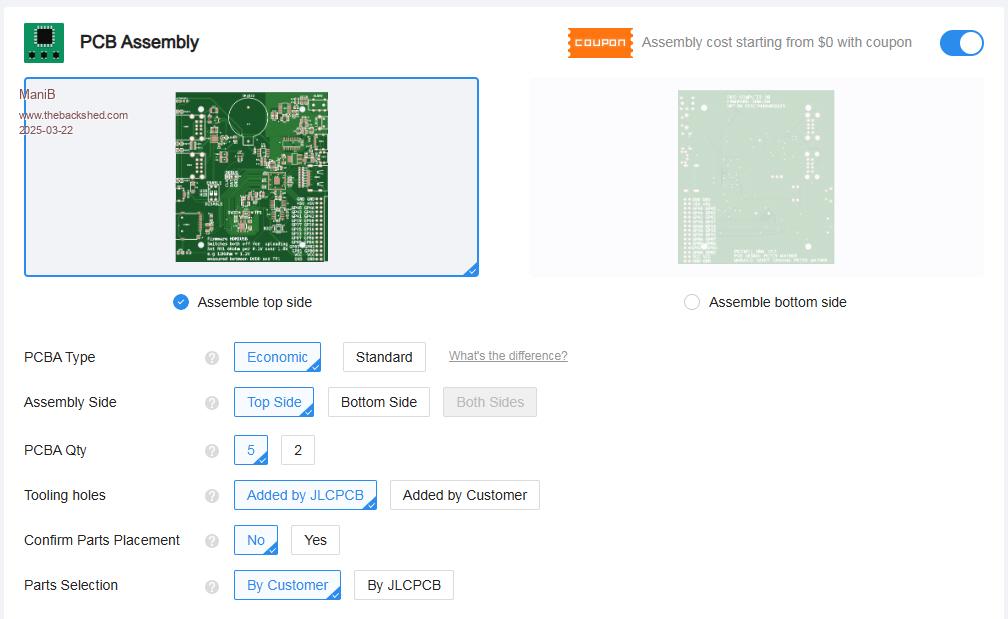Viewport: 1008px width, 619px height.
Task: Choose Bottom Side for assembly side
Action: pos(379,402)
